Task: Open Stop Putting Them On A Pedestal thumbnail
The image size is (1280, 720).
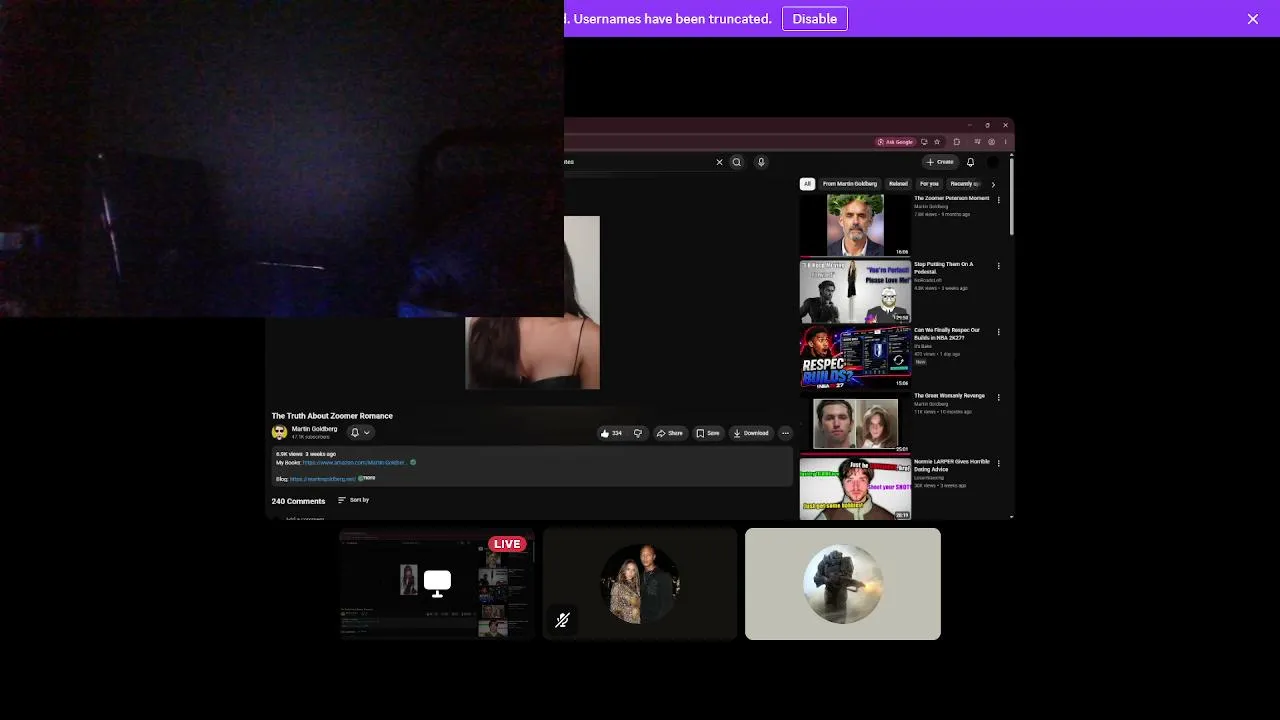Action: (x=855, y=291)
